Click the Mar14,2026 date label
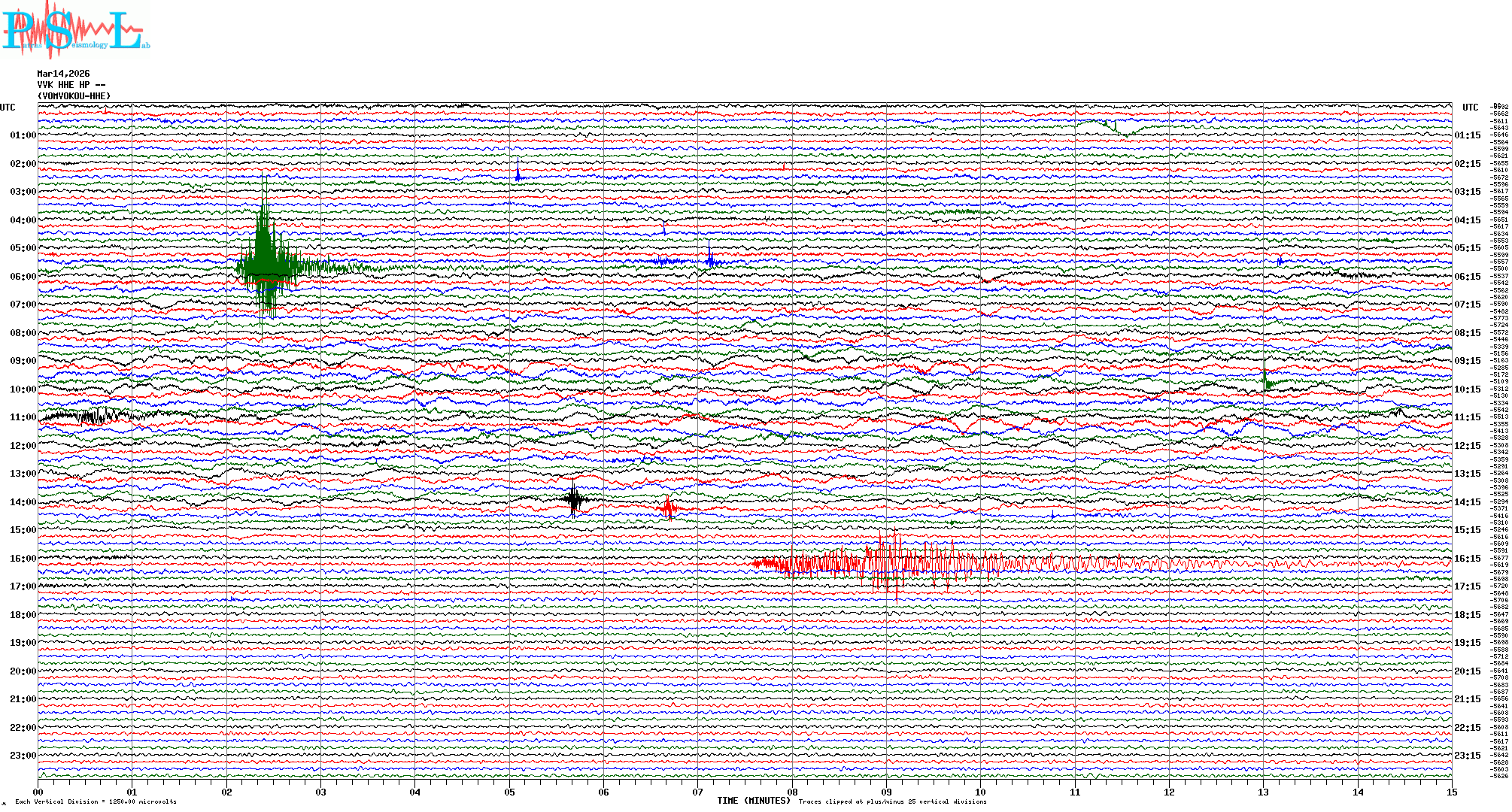The image size is (1512, 812). pyautogui.click(x=63, y=74)
